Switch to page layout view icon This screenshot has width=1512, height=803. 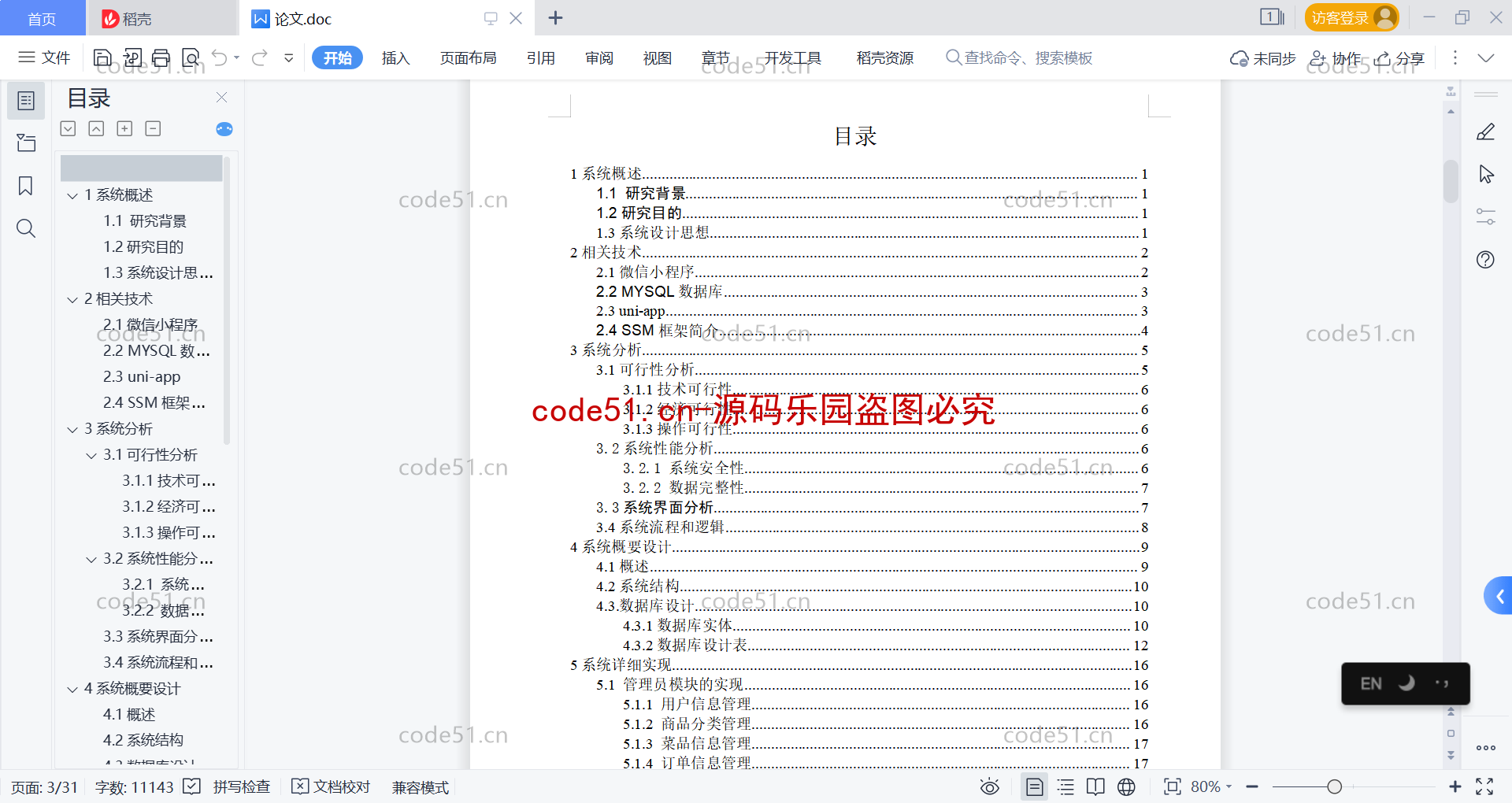tap(1034, 786)
